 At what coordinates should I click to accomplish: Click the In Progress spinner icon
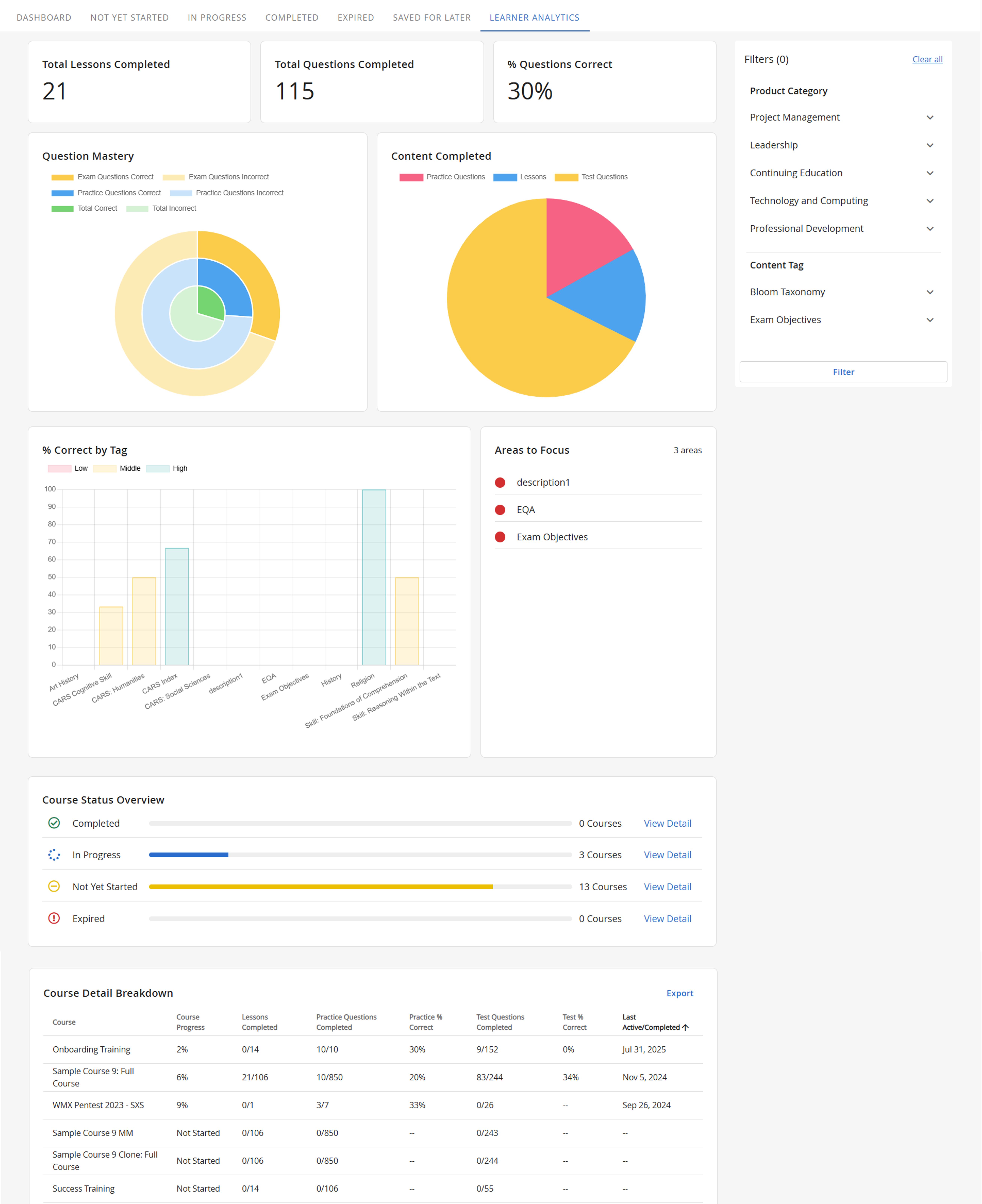pyautogui.click(x=54, y=855)
